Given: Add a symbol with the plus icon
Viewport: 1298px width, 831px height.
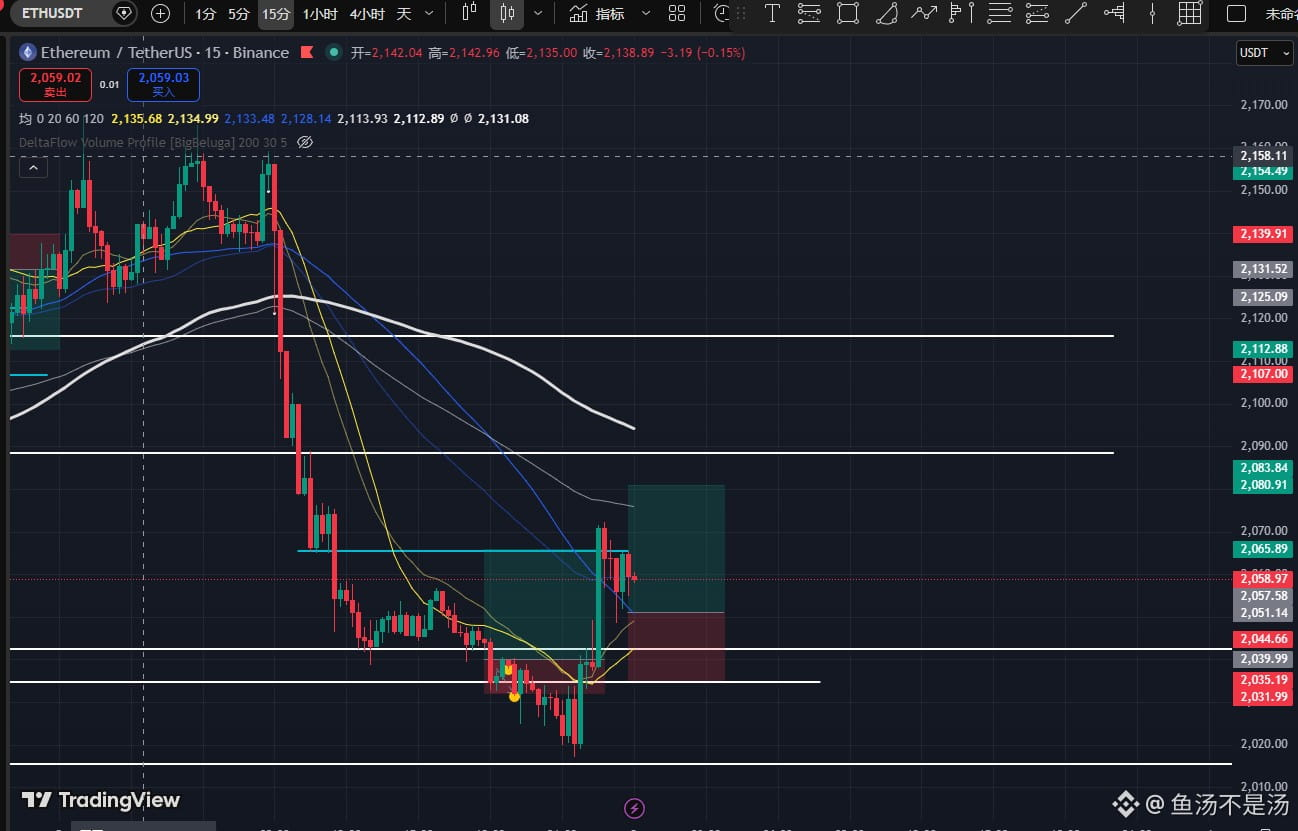Looking at the screenshot, I should click(160, 14).
